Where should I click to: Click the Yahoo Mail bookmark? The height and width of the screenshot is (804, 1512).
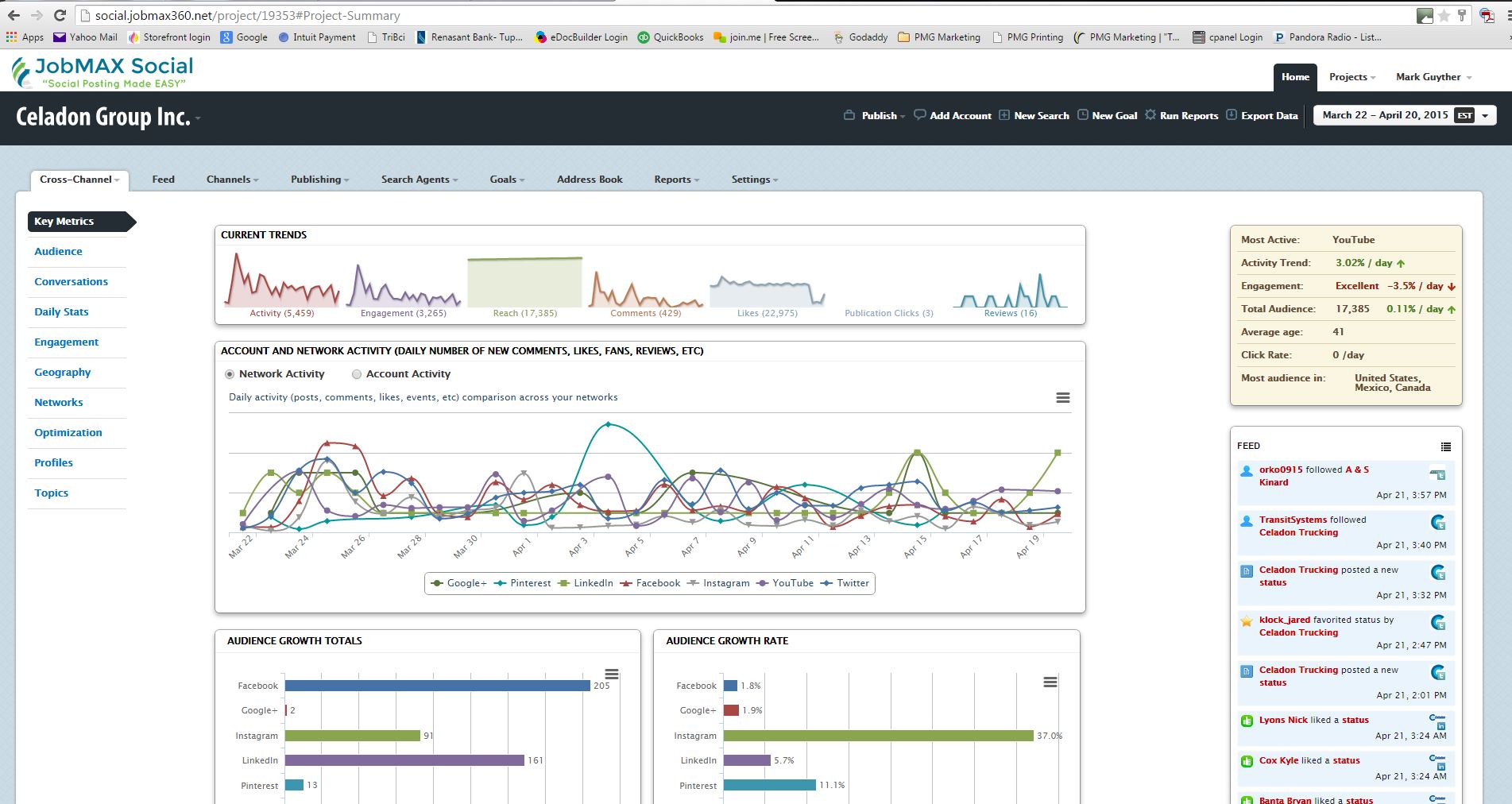point(85,37)
